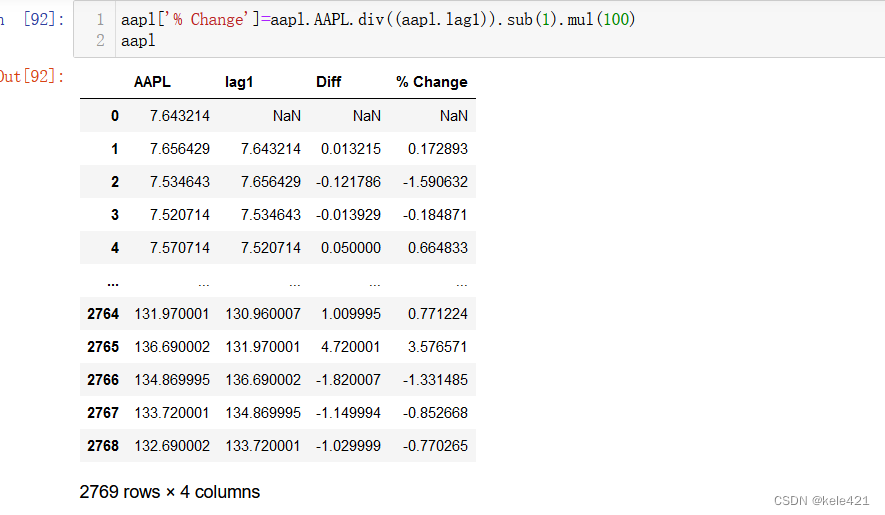This screenshot has width=885, height=515.
Task: Click % Change value 0.664833
Action: tap(438, 248)
